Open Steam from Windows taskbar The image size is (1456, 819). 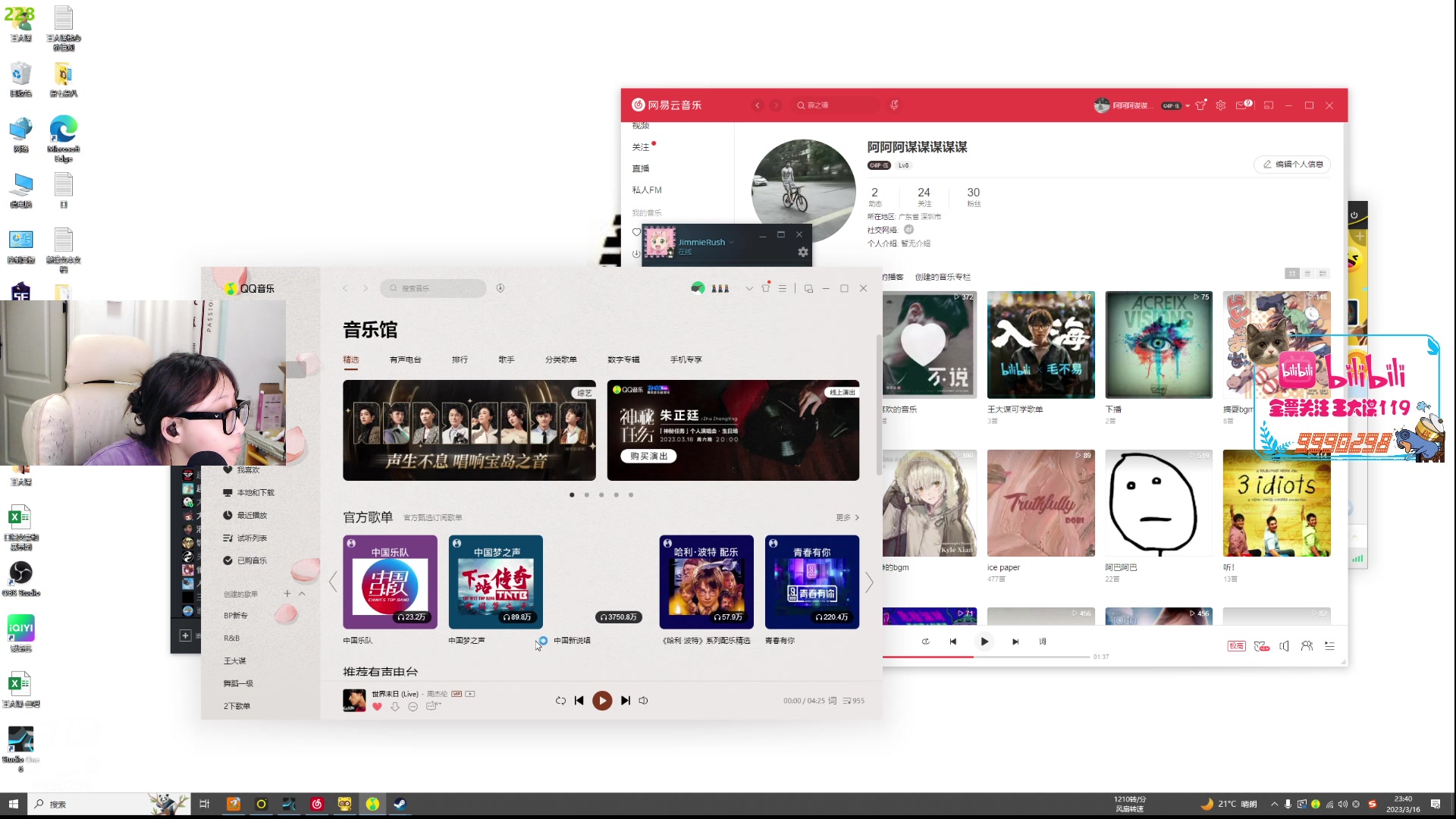pos(400,804)
